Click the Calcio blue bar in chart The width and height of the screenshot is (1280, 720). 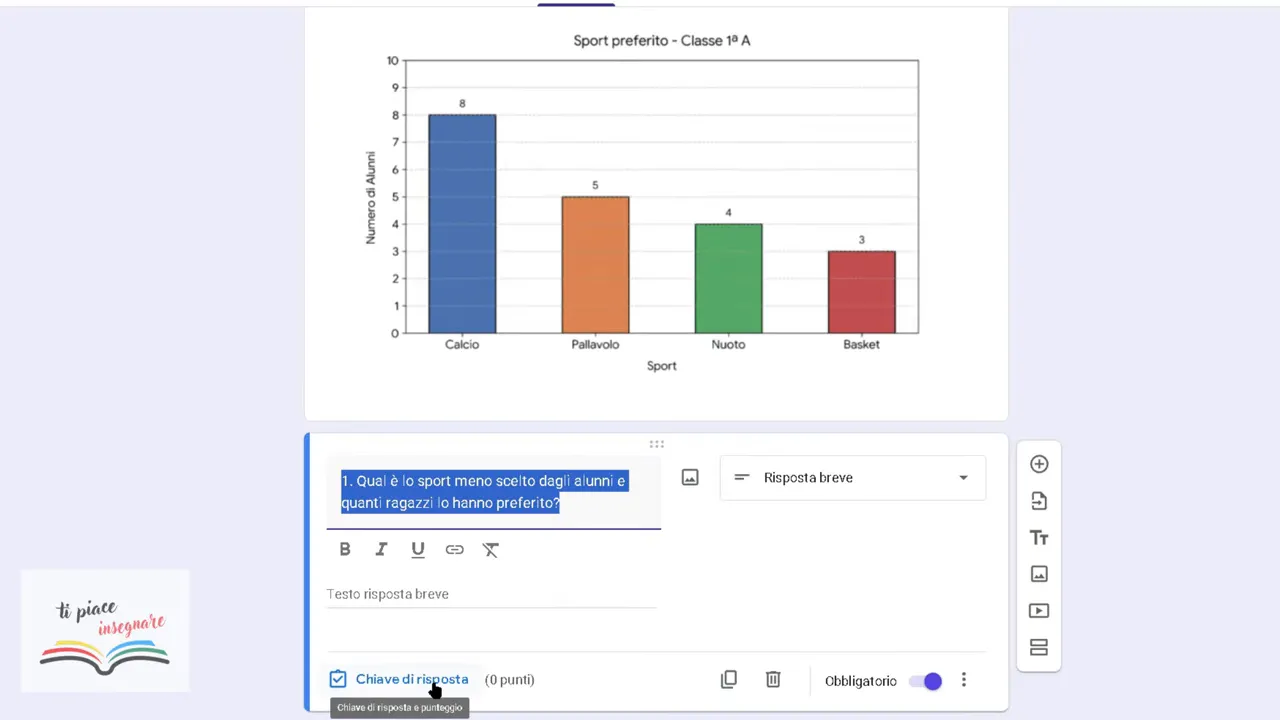tap(462, 224)
